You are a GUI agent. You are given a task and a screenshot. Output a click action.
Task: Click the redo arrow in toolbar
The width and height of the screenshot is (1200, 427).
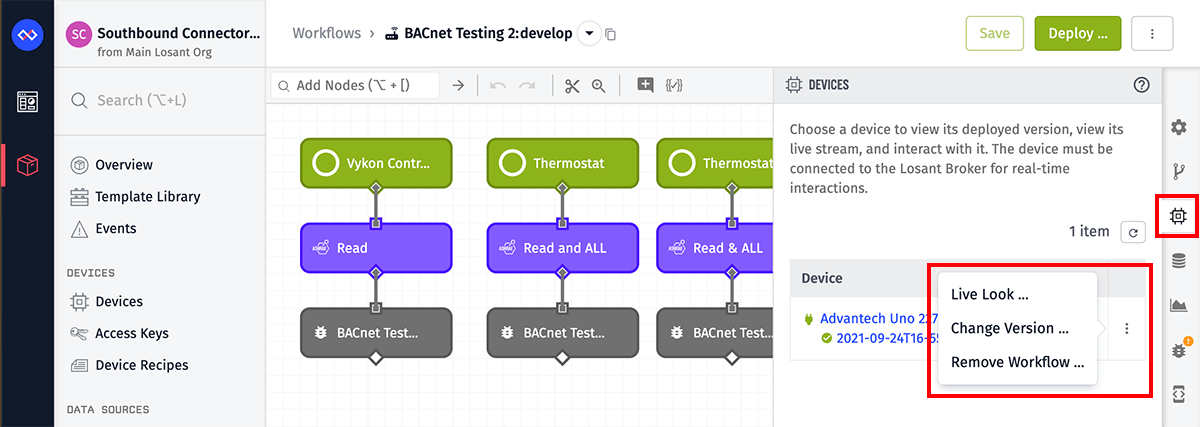coord(527,86)
